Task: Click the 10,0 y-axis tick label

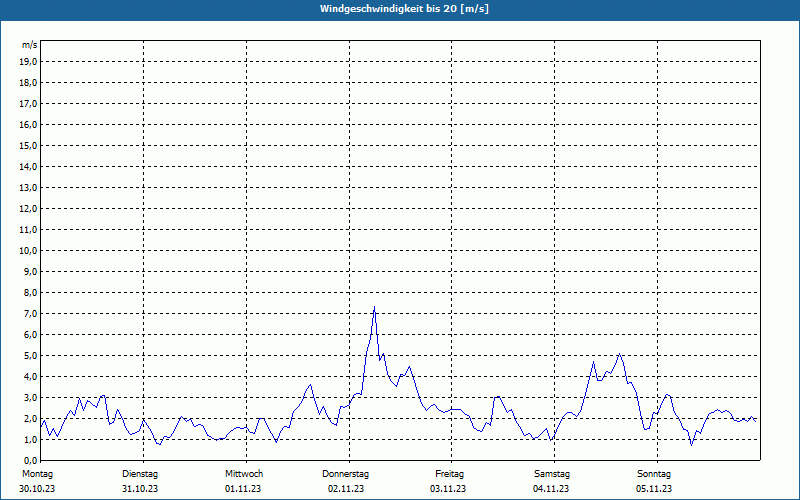Action: pyautogui.click(x=29, y=251)
